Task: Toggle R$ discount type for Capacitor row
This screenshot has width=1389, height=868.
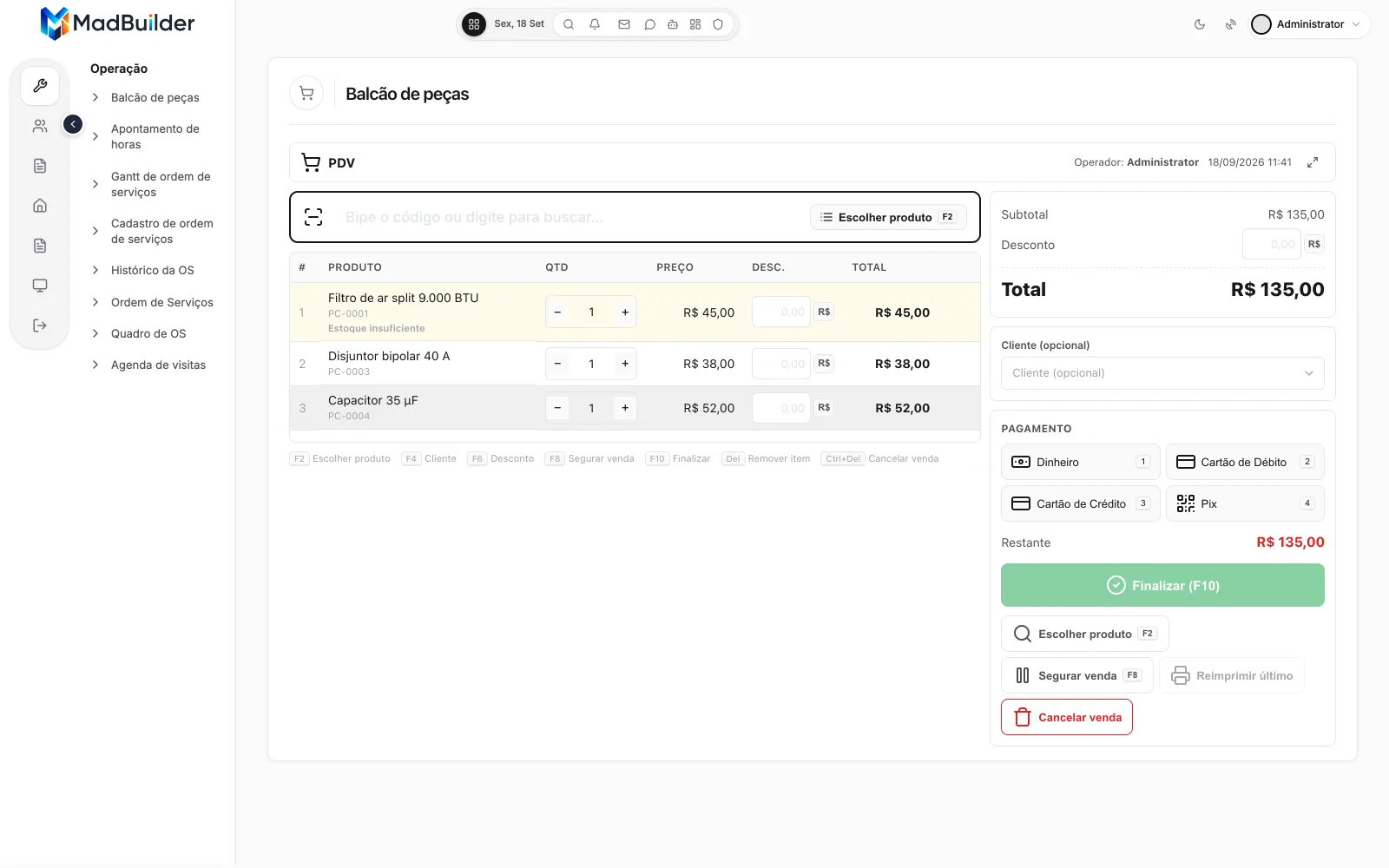Action: tap(824, 407)
